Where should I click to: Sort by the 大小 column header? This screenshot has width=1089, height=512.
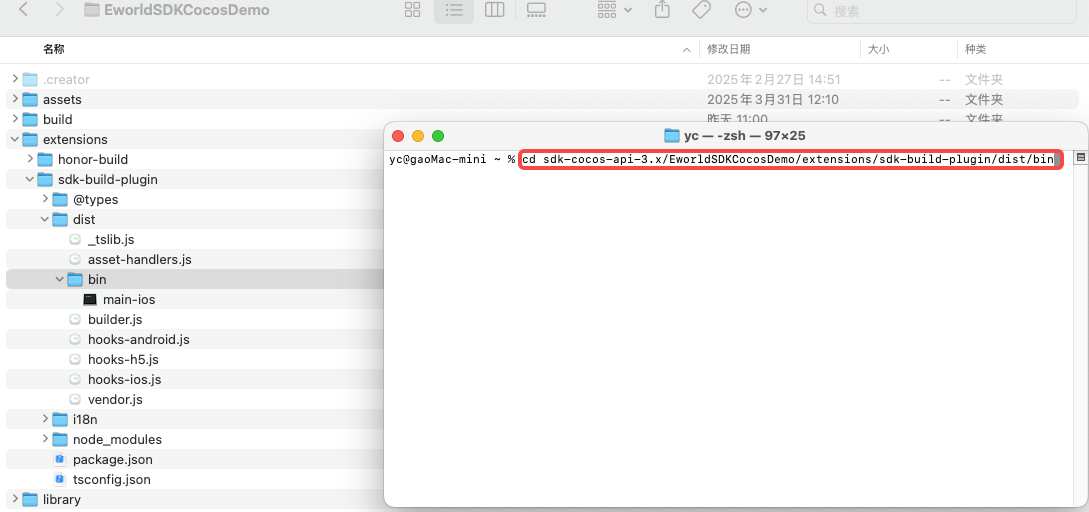[879, 49]
